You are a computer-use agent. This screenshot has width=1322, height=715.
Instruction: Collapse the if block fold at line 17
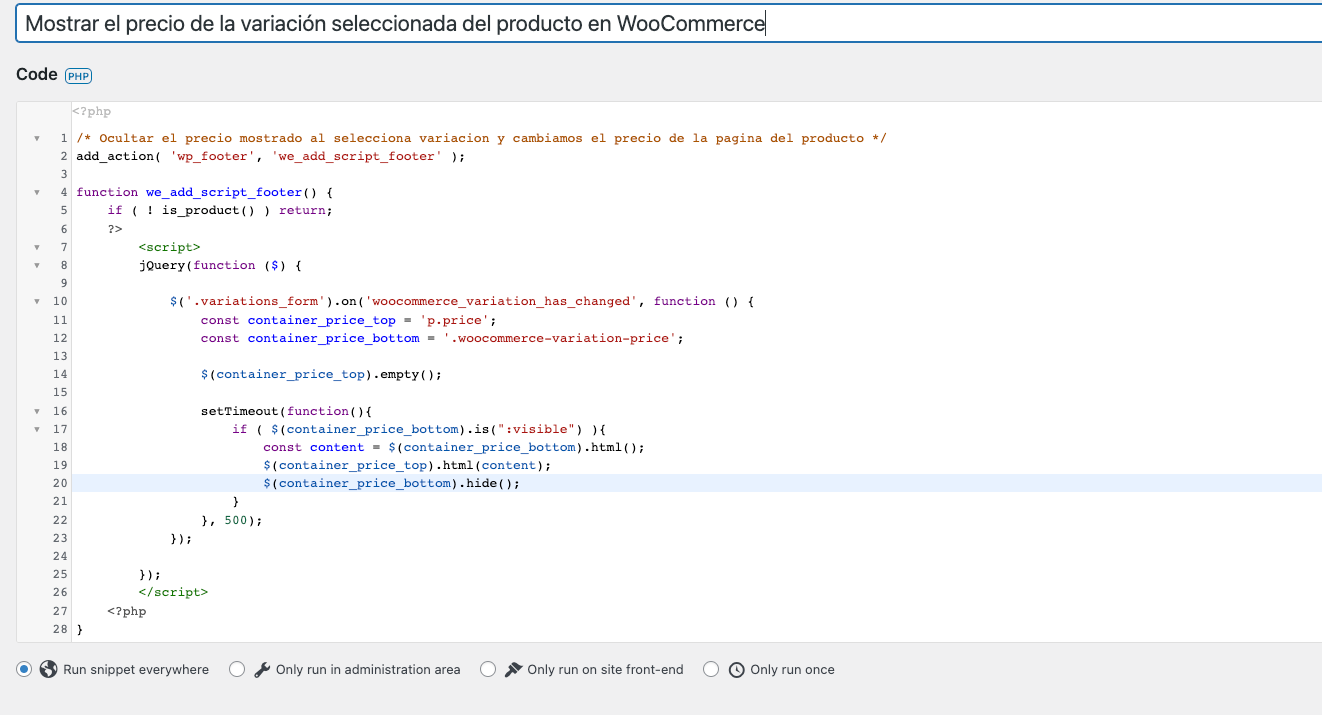pos(37,429)
